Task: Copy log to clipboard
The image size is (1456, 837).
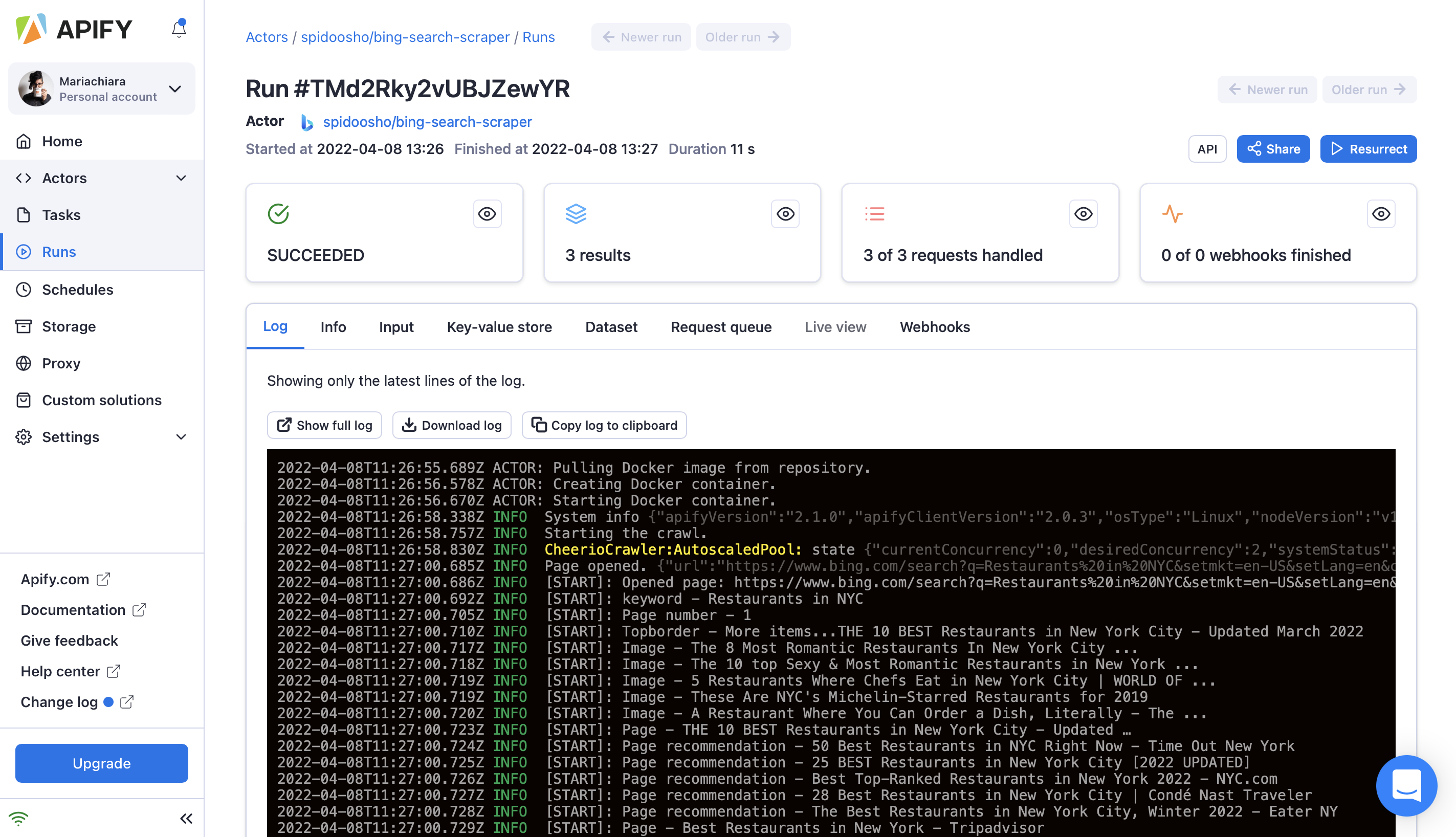Action: 604,425
